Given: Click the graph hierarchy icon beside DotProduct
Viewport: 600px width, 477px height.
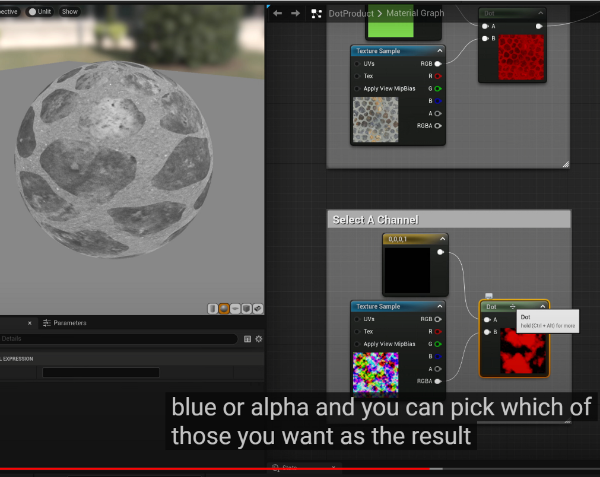Looking at the screenshot, I should coord(316,14).
